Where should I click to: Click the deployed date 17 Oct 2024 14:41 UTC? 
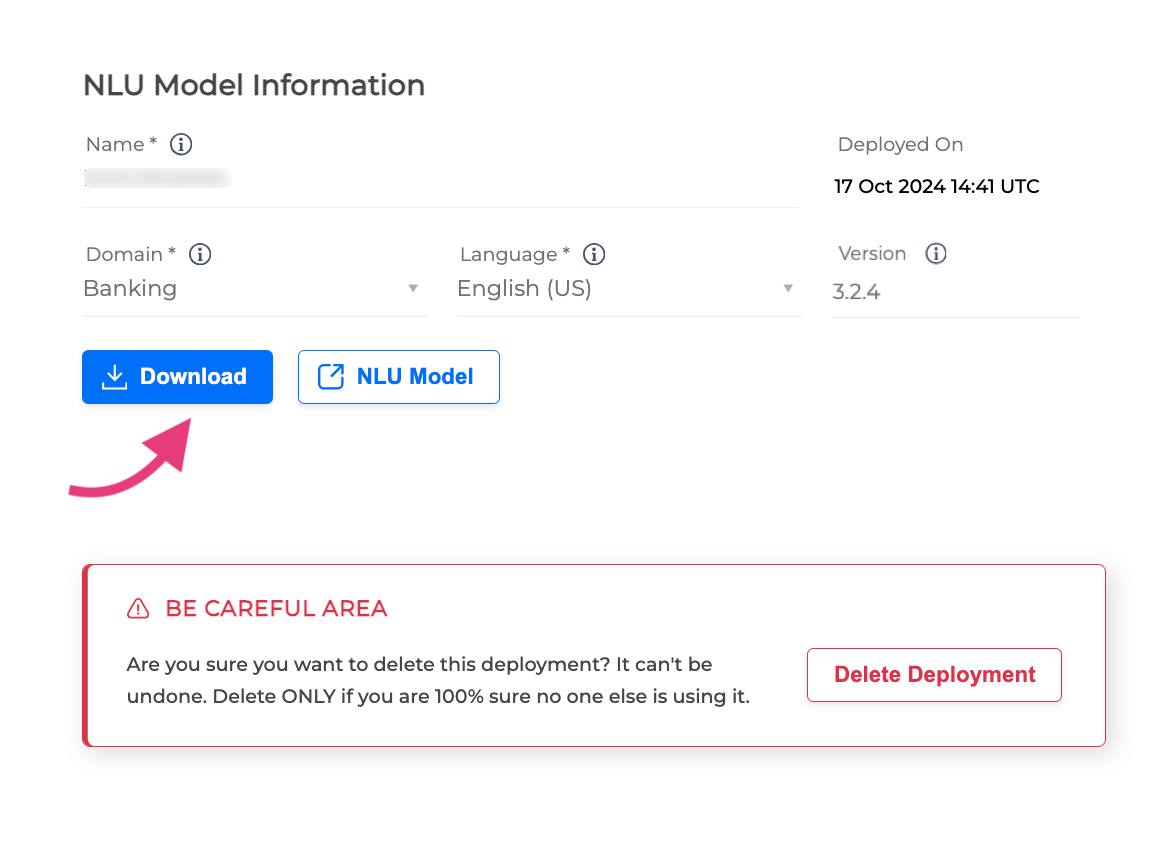936,186
